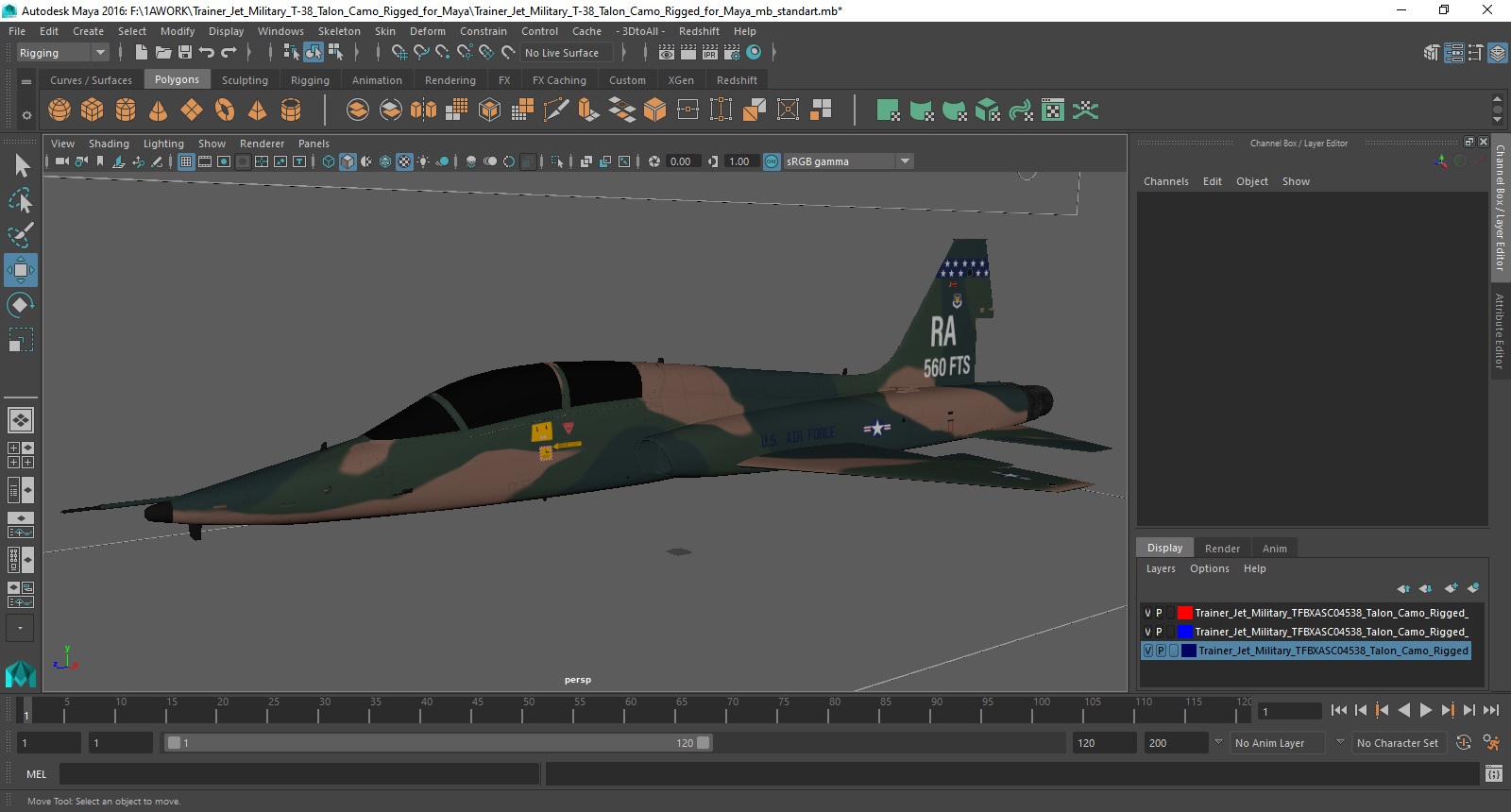Open the script editor icon at bottom right
The height and width of the screenshot is (812, 1511).
pos(1493,774)
